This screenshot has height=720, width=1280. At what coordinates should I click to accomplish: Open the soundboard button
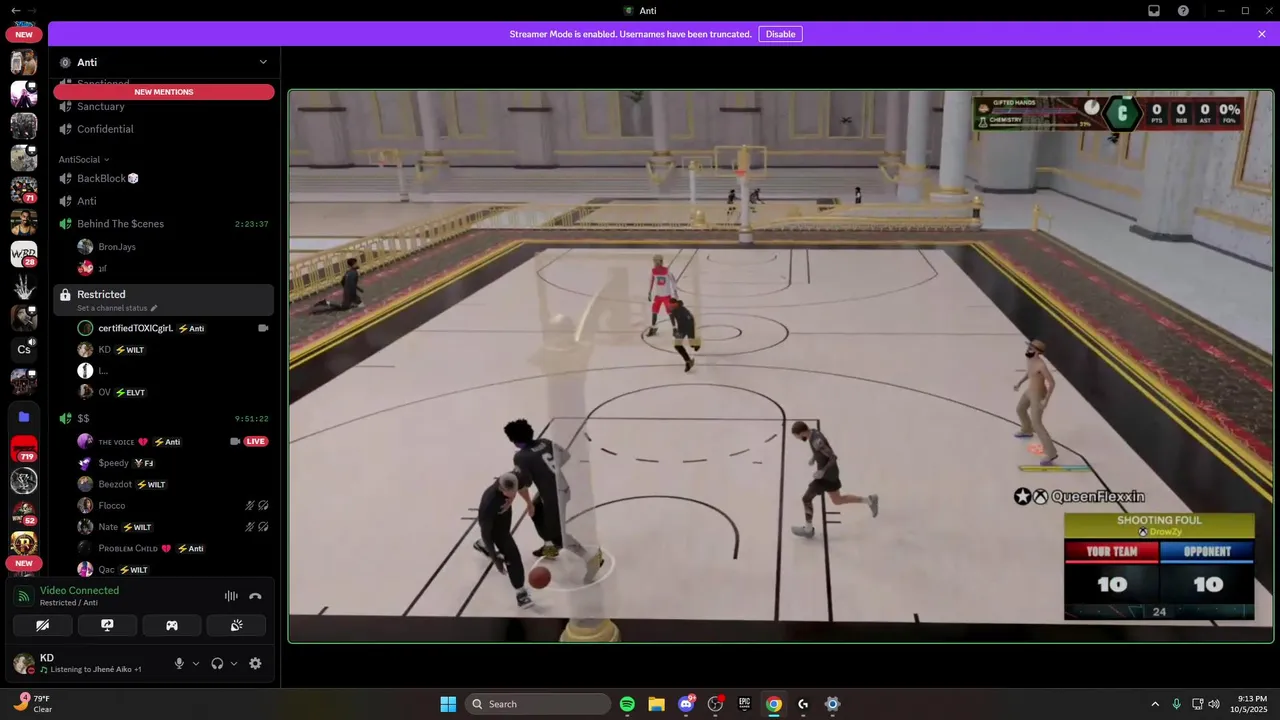click(236, 625)
